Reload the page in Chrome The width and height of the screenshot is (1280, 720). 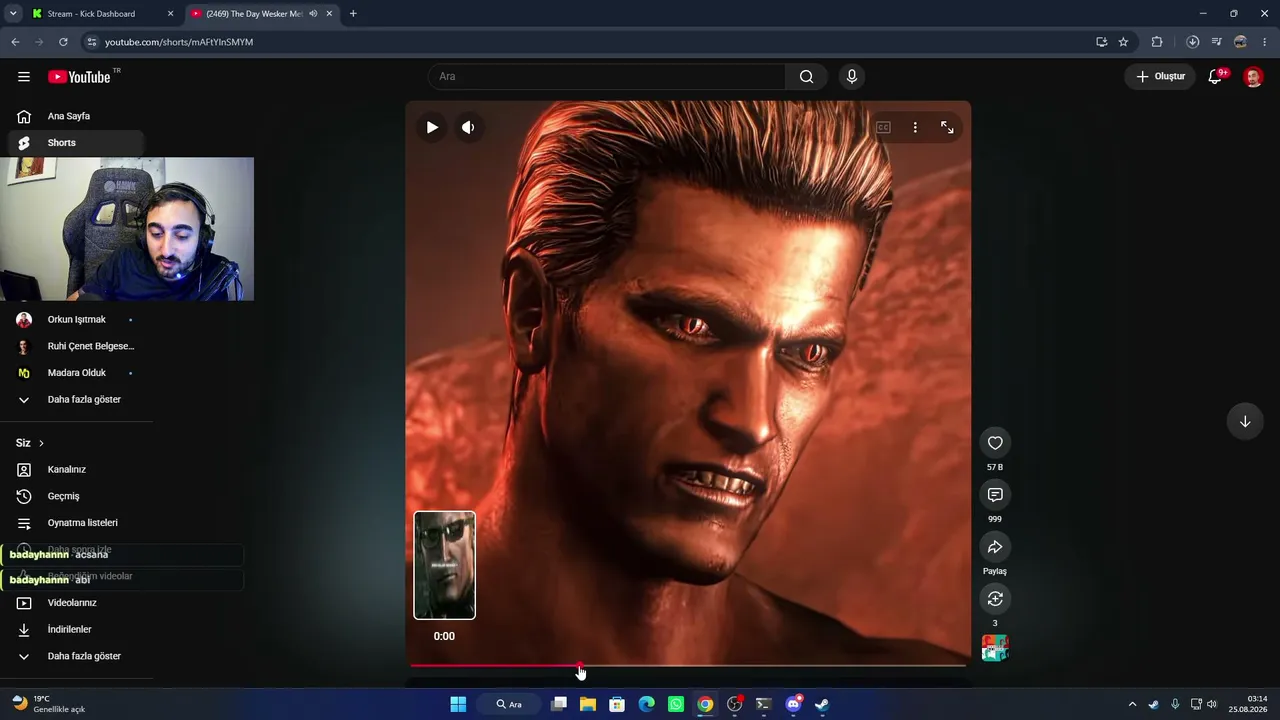click(x=63, y=42)
